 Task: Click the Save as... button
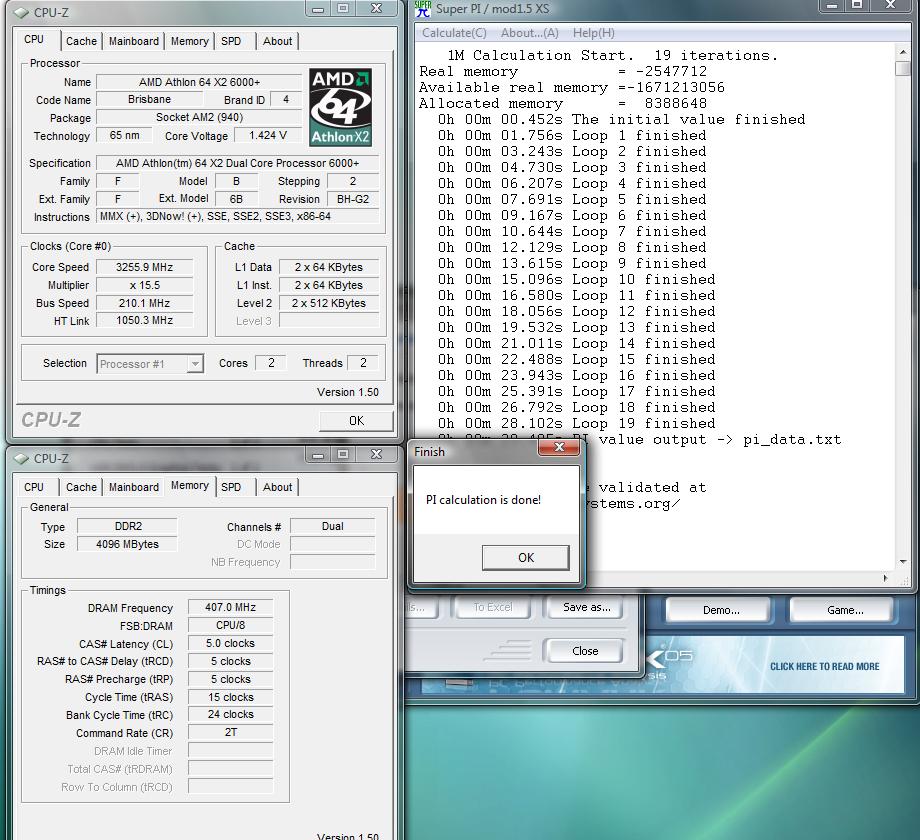[586, 608]
